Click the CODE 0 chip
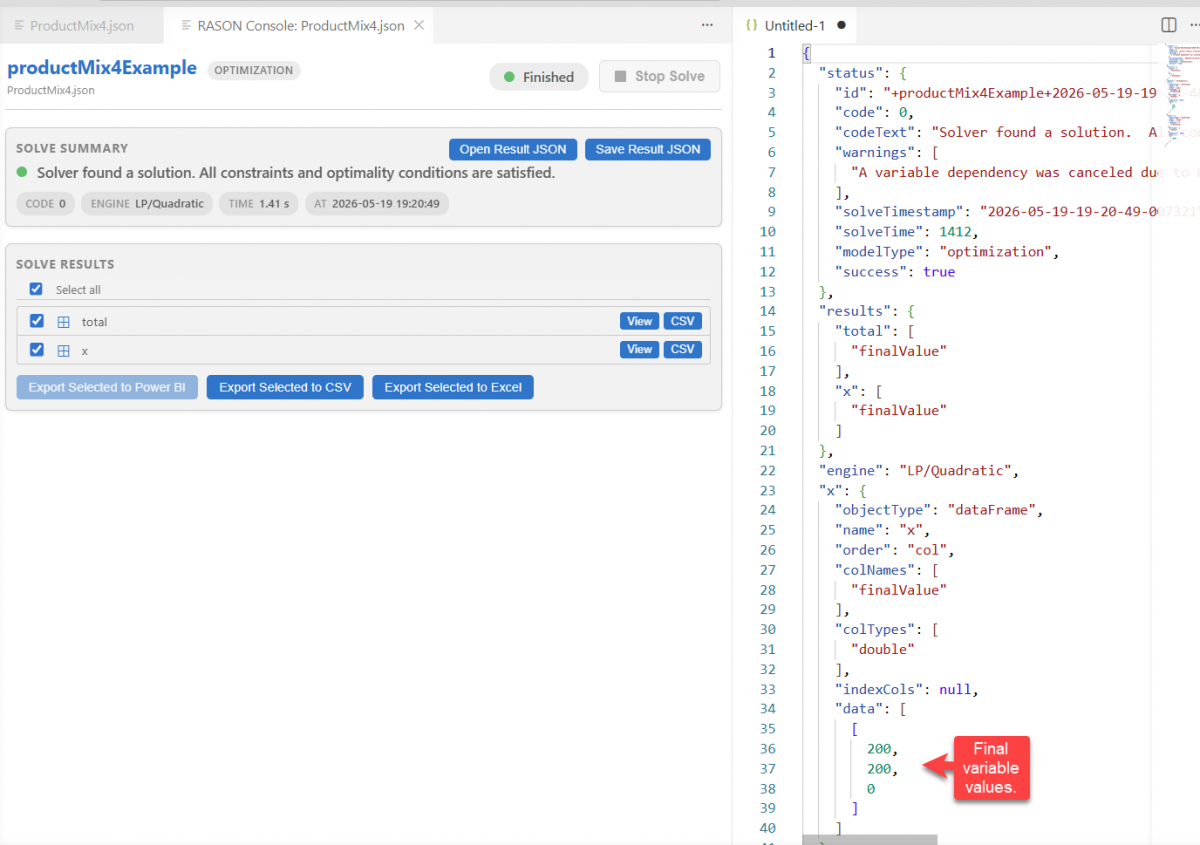Image resolution: width=1200 pixels, height=845 pixels. [46, 204]
